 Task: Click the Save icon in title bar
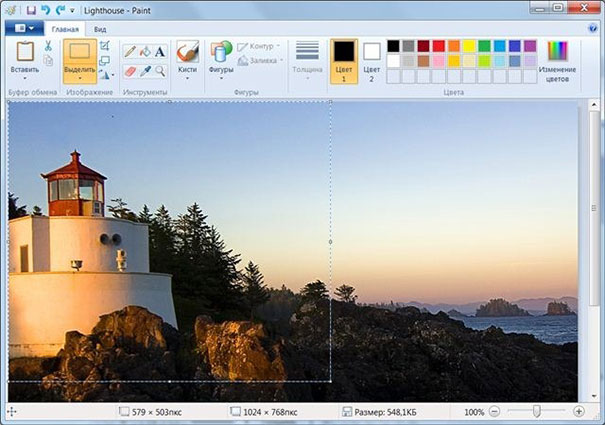pyautogui.click(x=30, y=10)
